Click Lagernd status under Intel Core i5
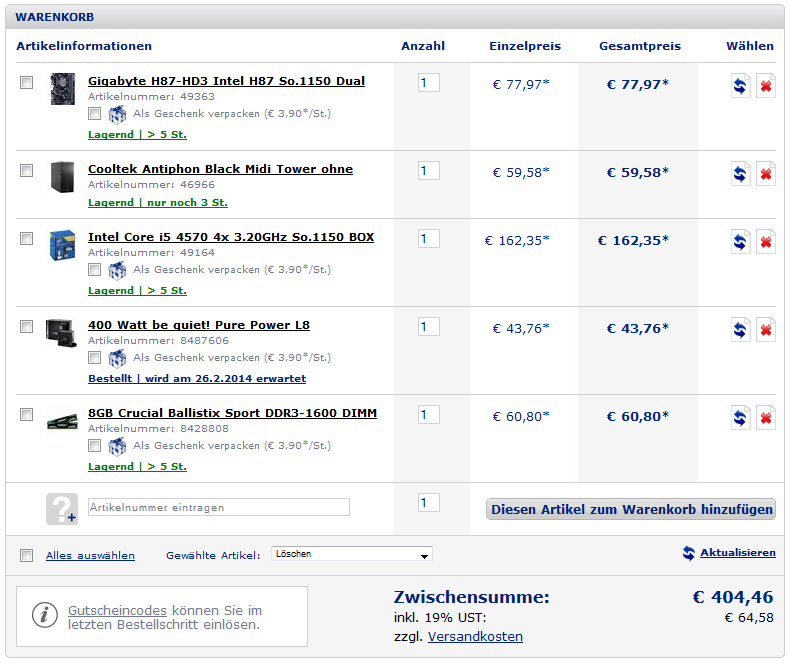The image size is (789, 664). (137, 291)
